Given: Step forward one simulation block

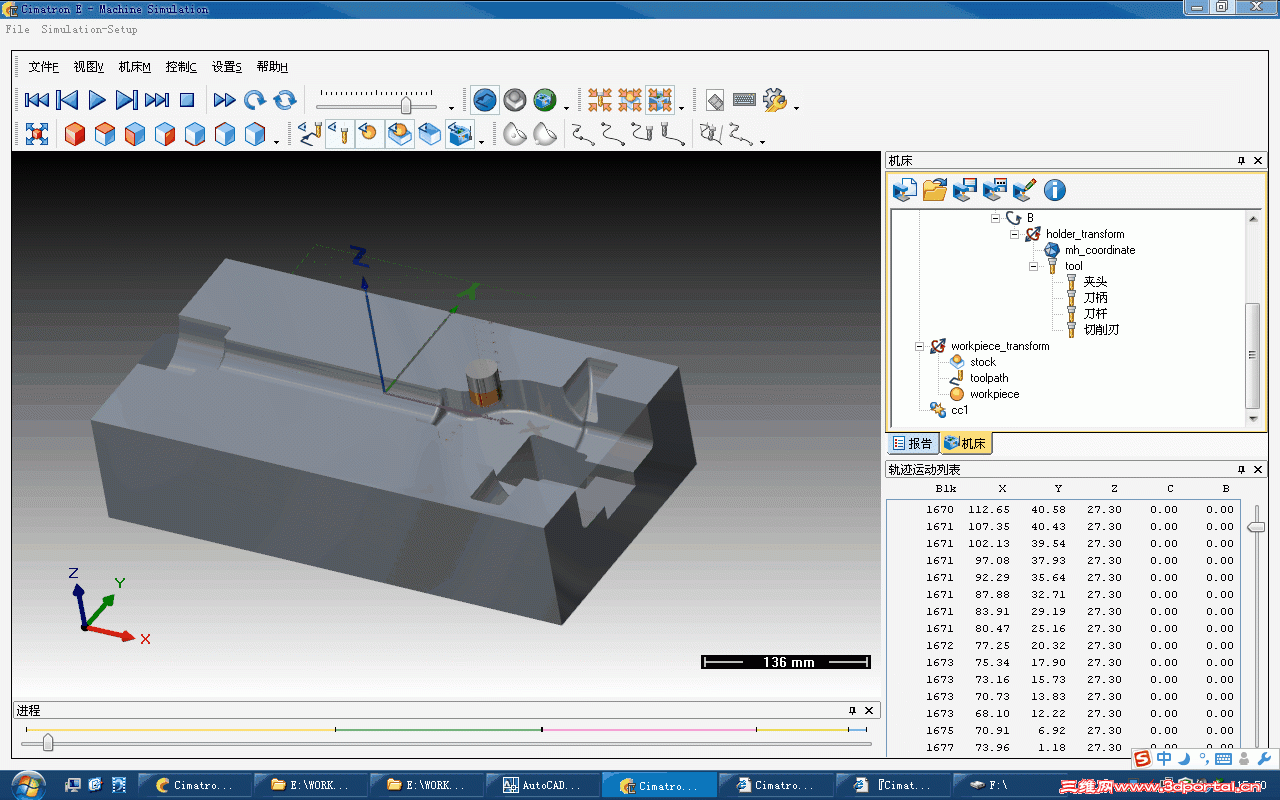Looking at the screenshot, I should tap(126, 100).
